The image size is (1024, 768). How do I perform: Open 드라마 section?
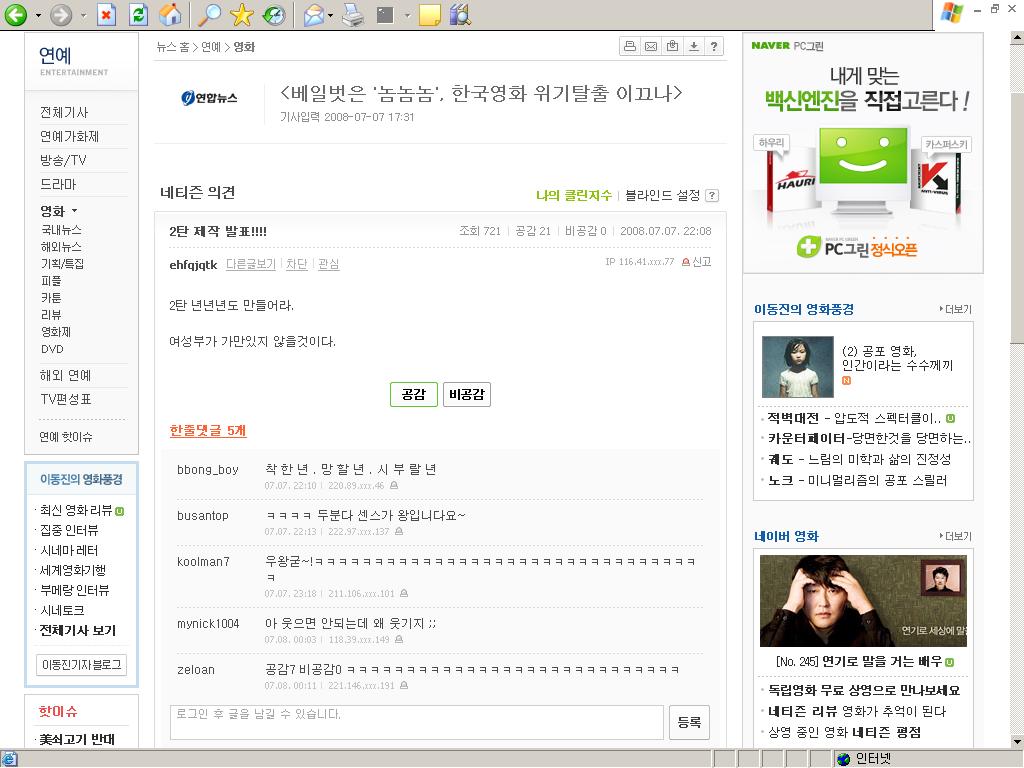(58, 184)
